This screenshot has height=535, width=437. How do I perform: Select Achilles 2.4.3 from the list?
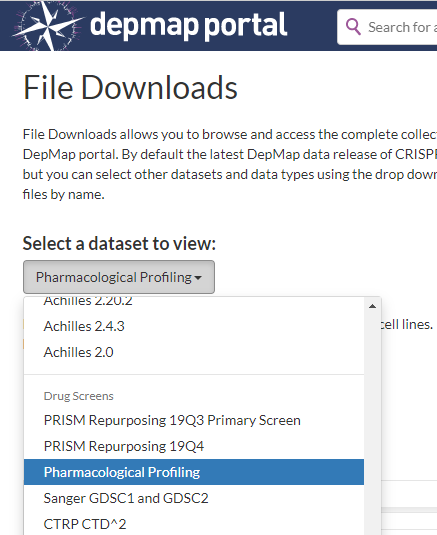tap(194, 326)
